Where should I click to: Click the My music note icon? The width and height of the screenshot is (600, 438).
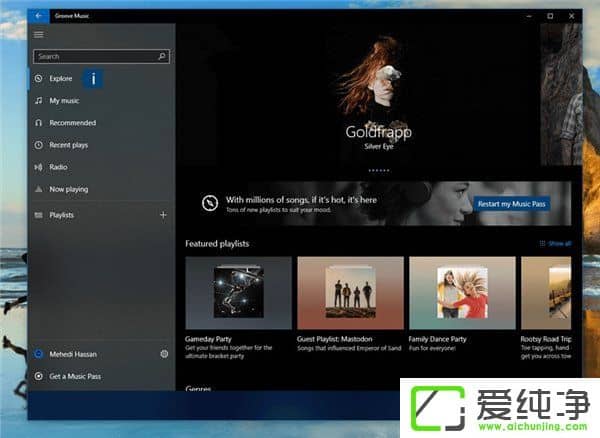point(38,101)
